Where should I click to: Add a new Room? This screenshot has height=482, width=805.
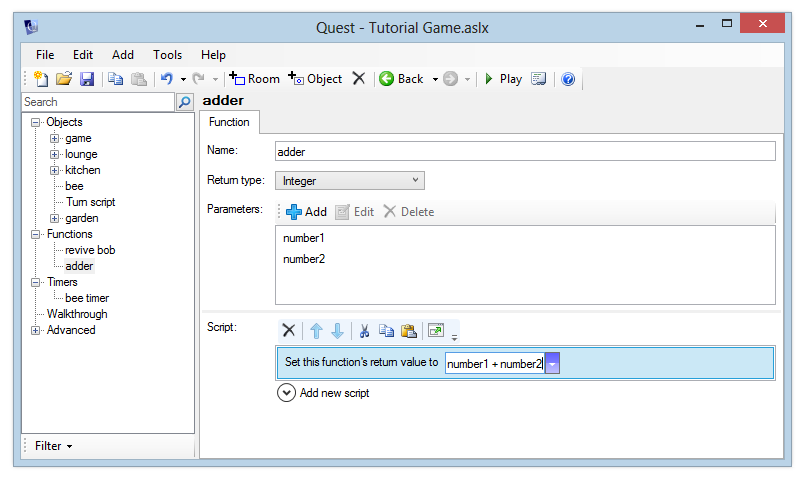tap(254, 79)
